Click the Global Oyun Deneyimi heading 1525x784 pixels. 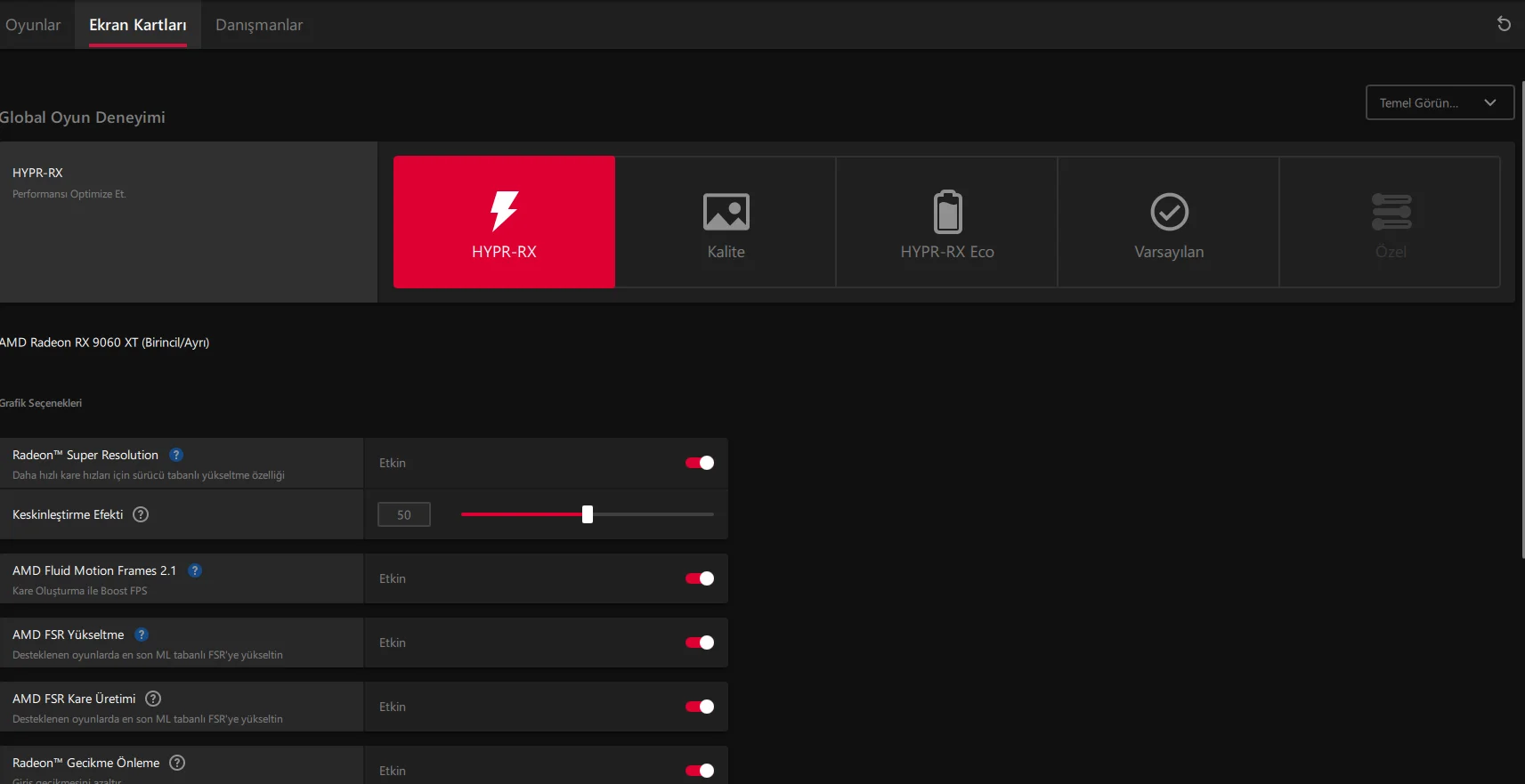(83, 117)
